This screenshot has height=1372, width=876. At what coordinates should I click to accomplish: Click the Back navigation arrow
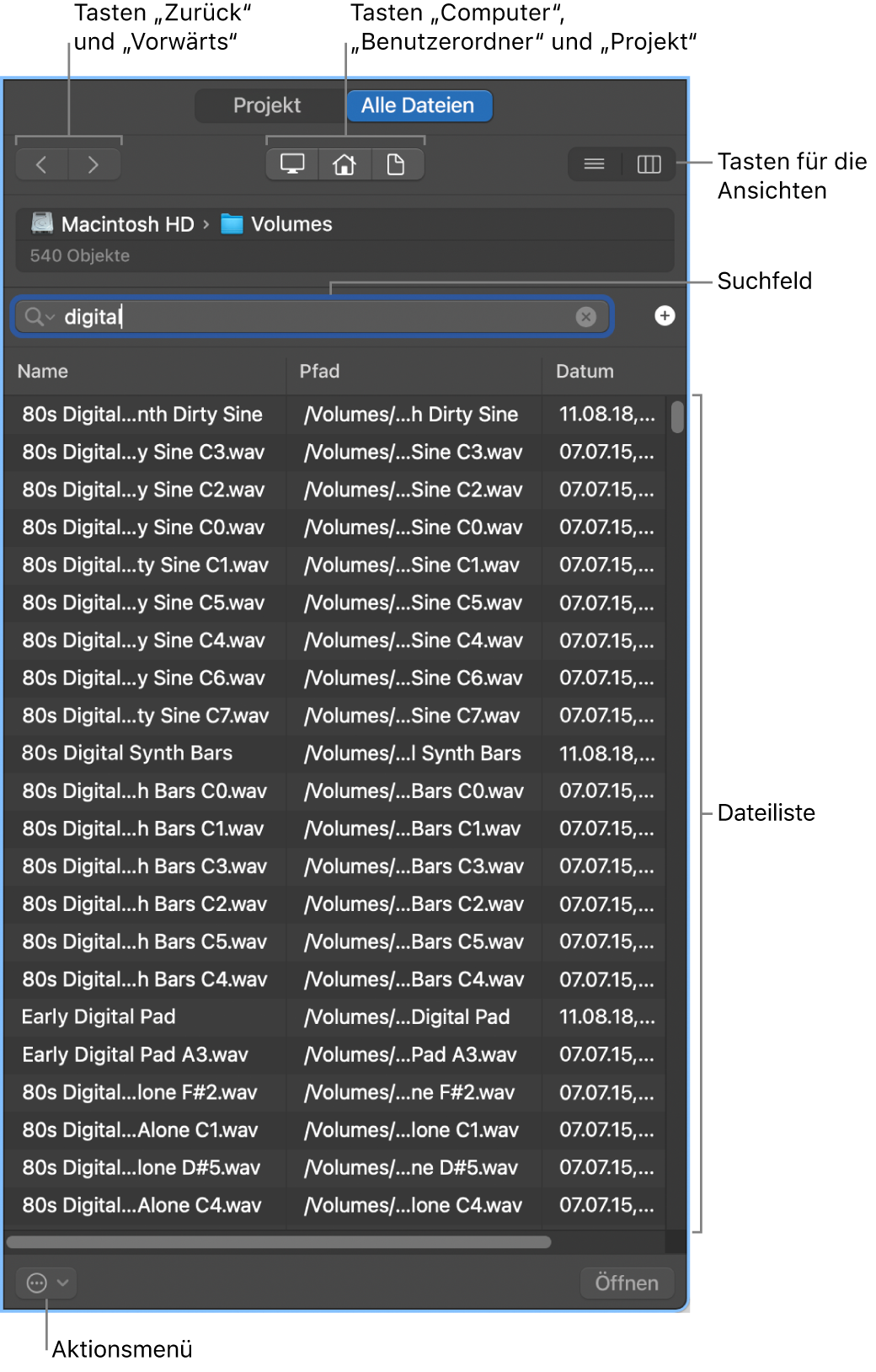[x=42, y=164]
